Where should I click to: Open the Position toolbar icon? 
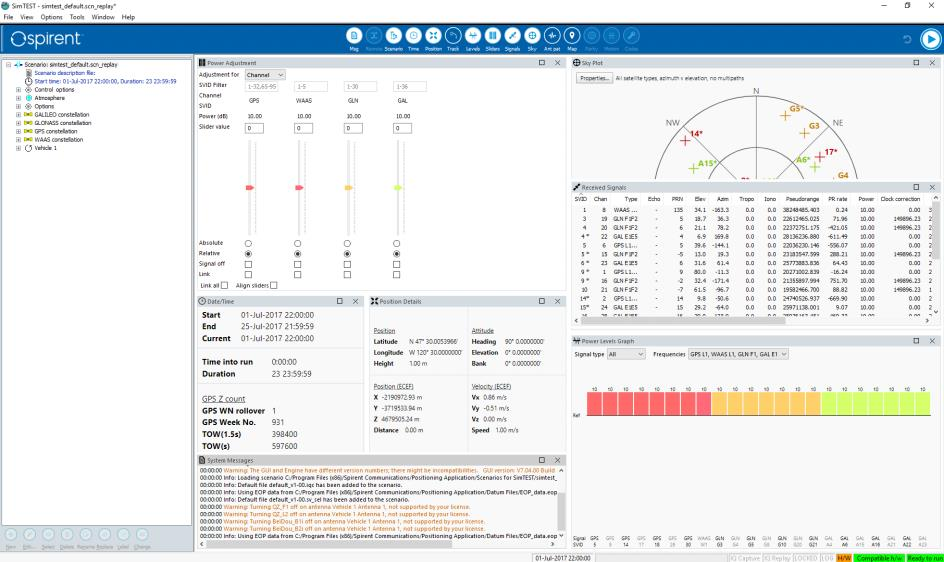click(x=433, y=37)
